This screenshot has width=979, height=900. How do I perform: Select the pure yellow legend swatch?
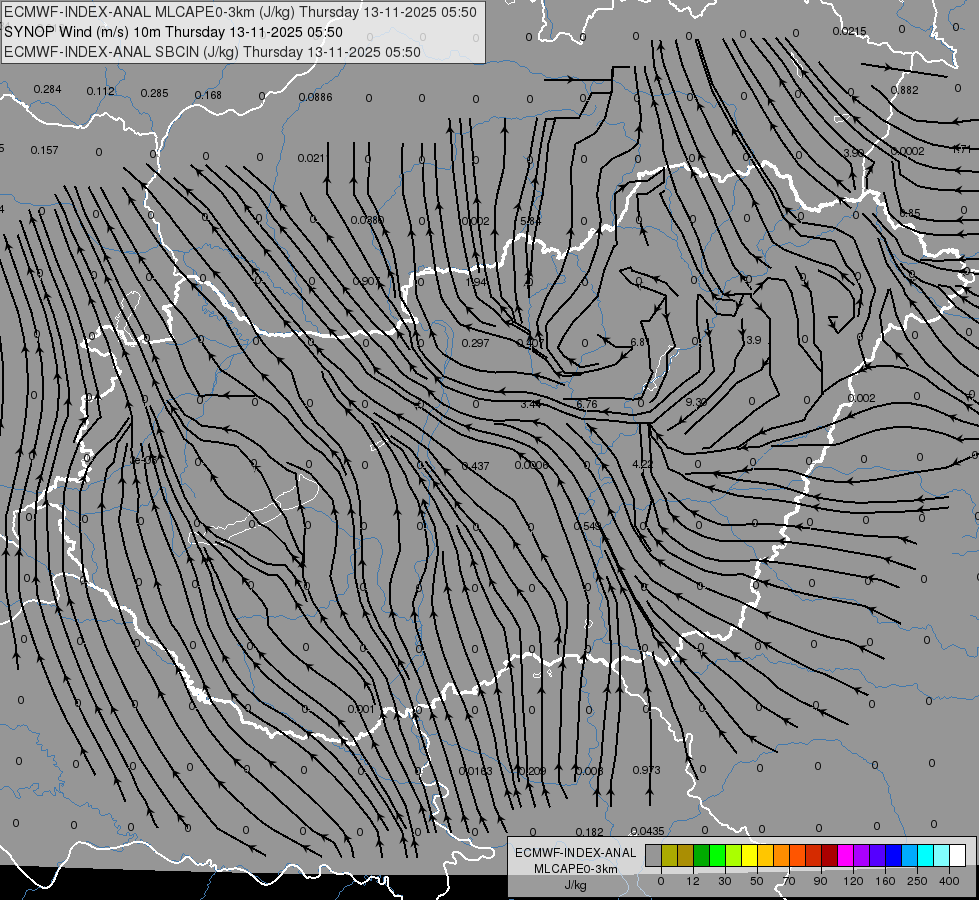tap(750, 855)
